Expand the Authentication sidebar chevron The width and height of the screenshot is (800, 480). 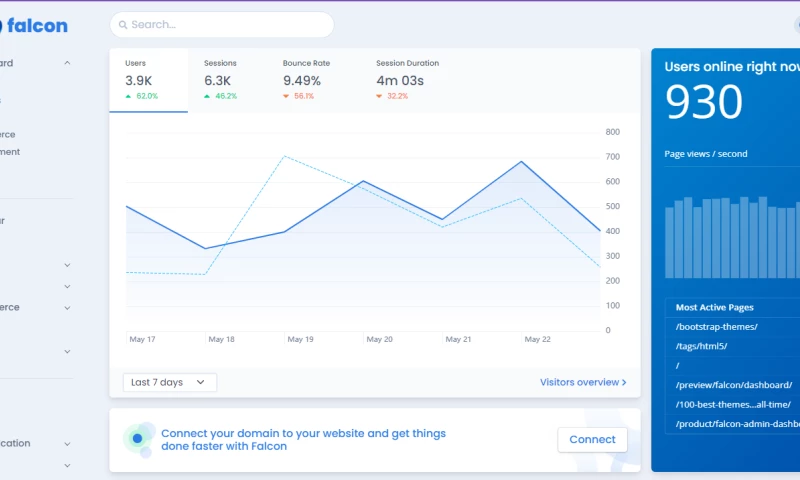[x=67, y=444]
